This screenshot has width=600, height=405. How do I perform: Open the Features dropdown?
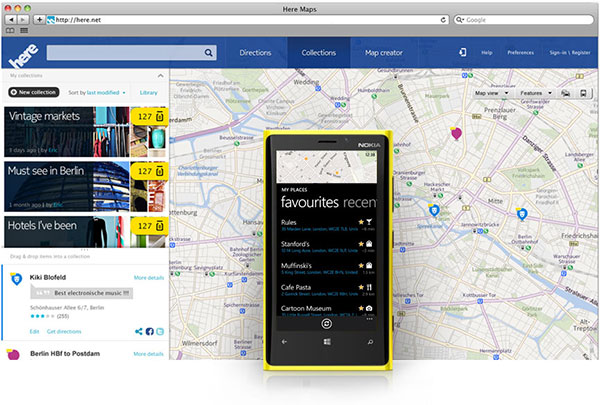tap(536, 93)
